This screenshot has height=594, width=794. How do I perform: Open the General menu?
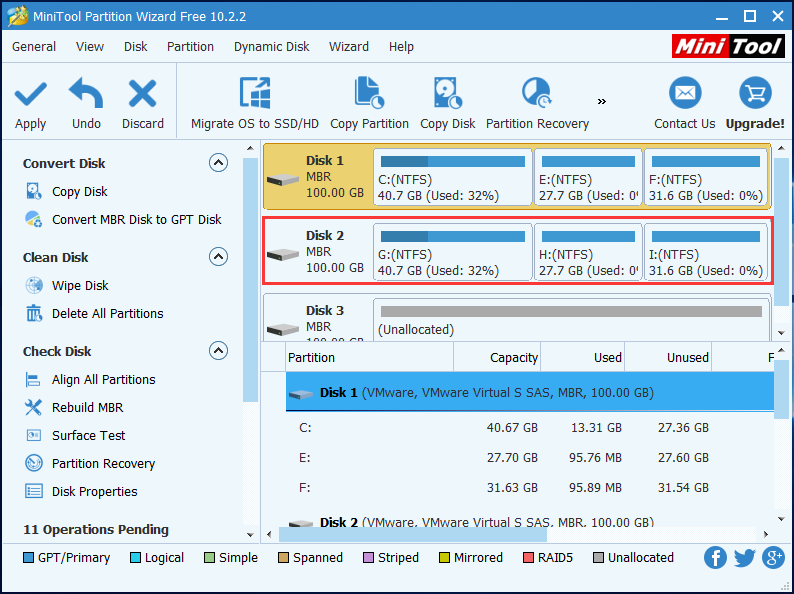click(x=34, y=47)
